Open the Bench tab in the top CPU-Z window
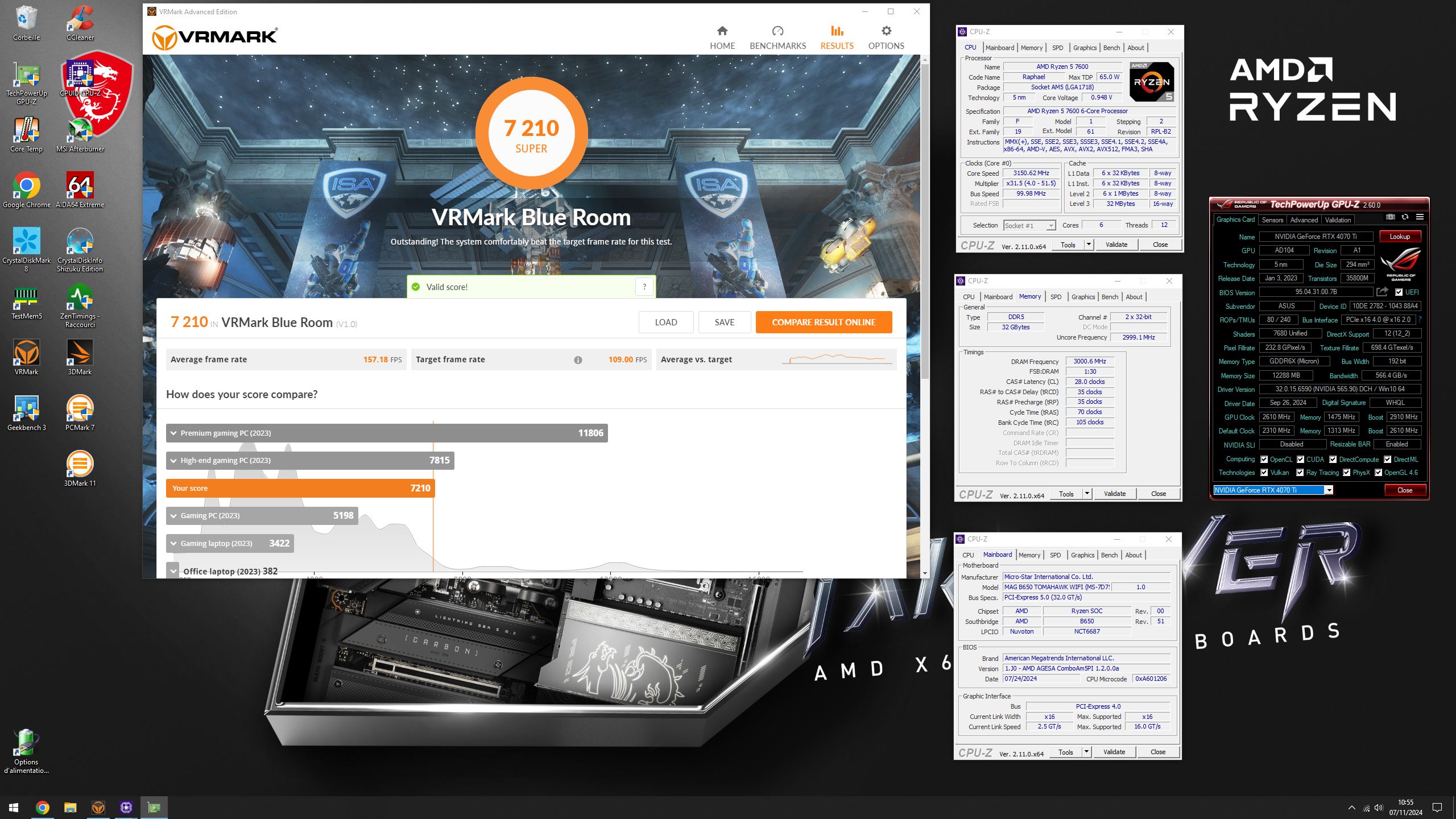Viewport: 1456px width, 819px height. [1111, 48]
